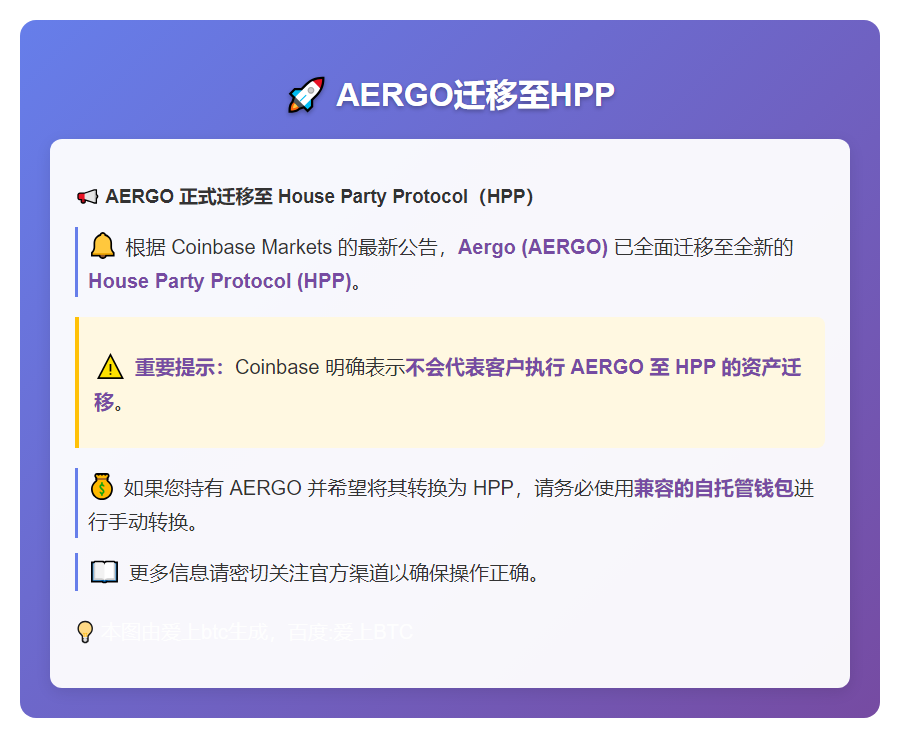Click the yellow left border of the warning box
Image resolution: width=900 pixels, height=739 pixels.
(77, 382)
